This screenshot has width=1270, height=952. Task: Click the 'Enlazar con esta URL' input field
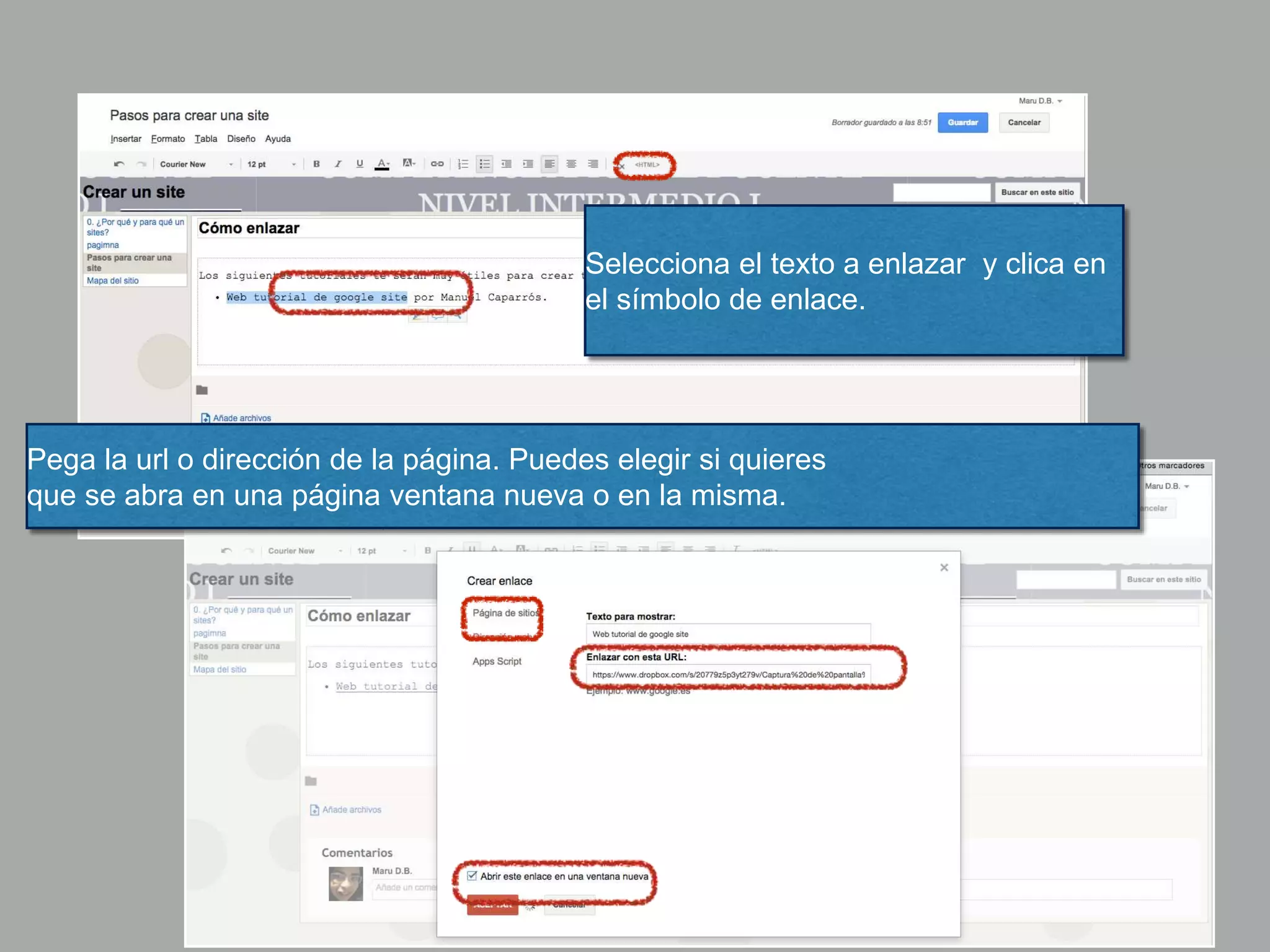click(x=728, y=674)
